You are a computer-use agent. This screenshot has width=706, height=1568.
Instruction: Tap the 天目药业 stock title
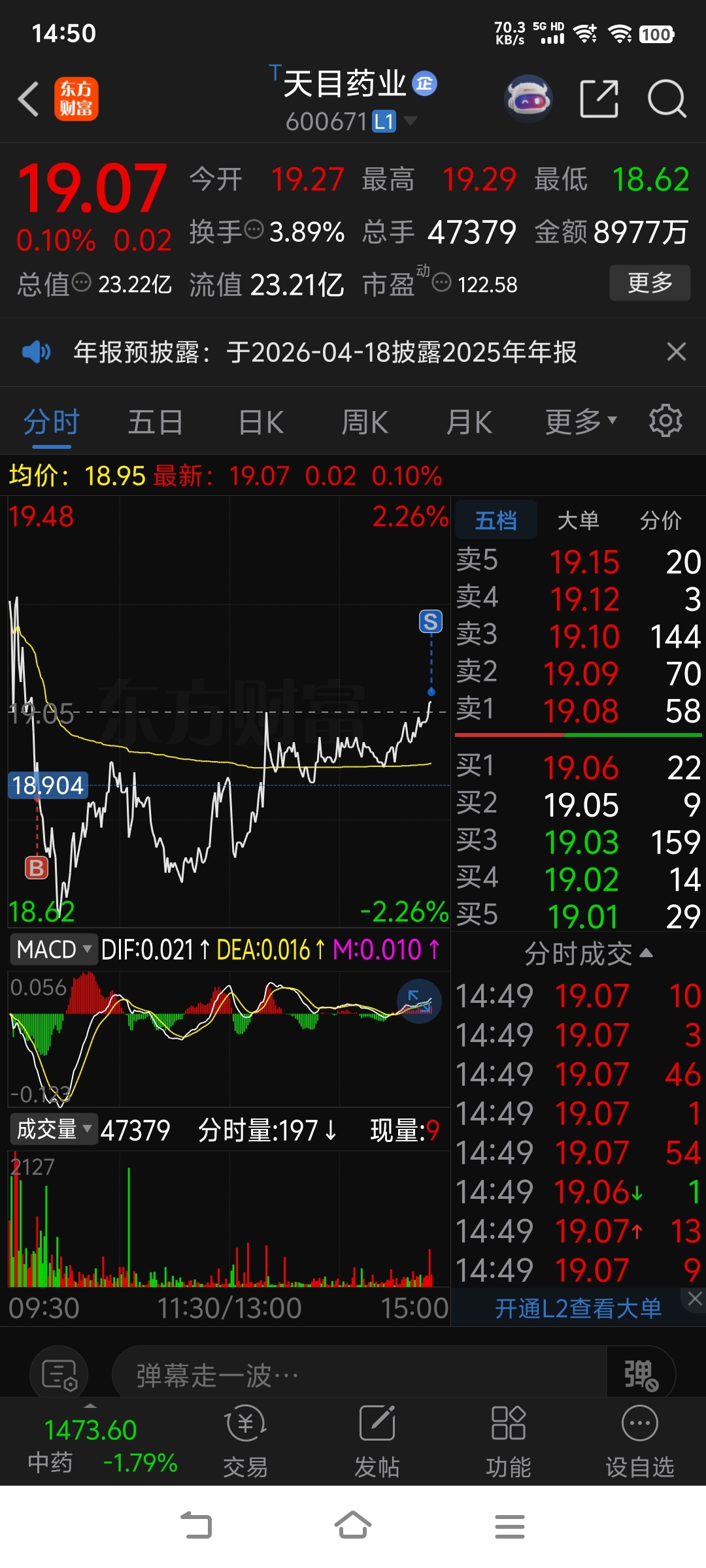pos(345,84)
